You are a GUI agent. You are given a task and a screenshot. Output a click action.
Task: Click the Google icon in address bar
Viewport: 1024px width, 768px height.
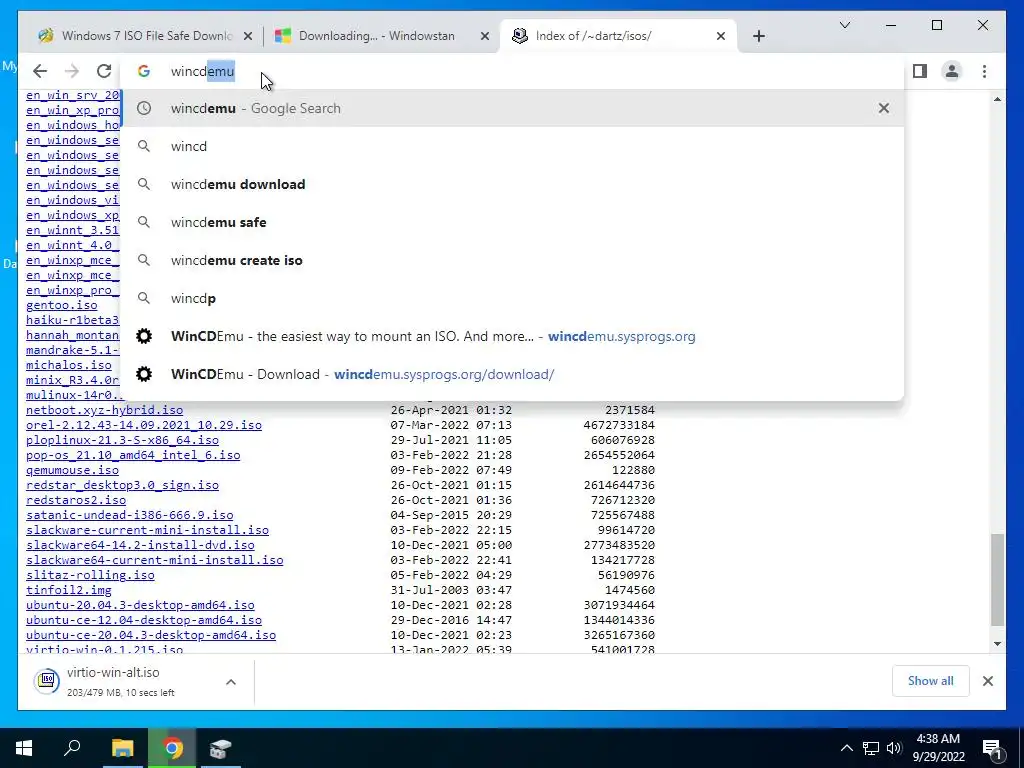pyautogui.click(x=144, y=71)
